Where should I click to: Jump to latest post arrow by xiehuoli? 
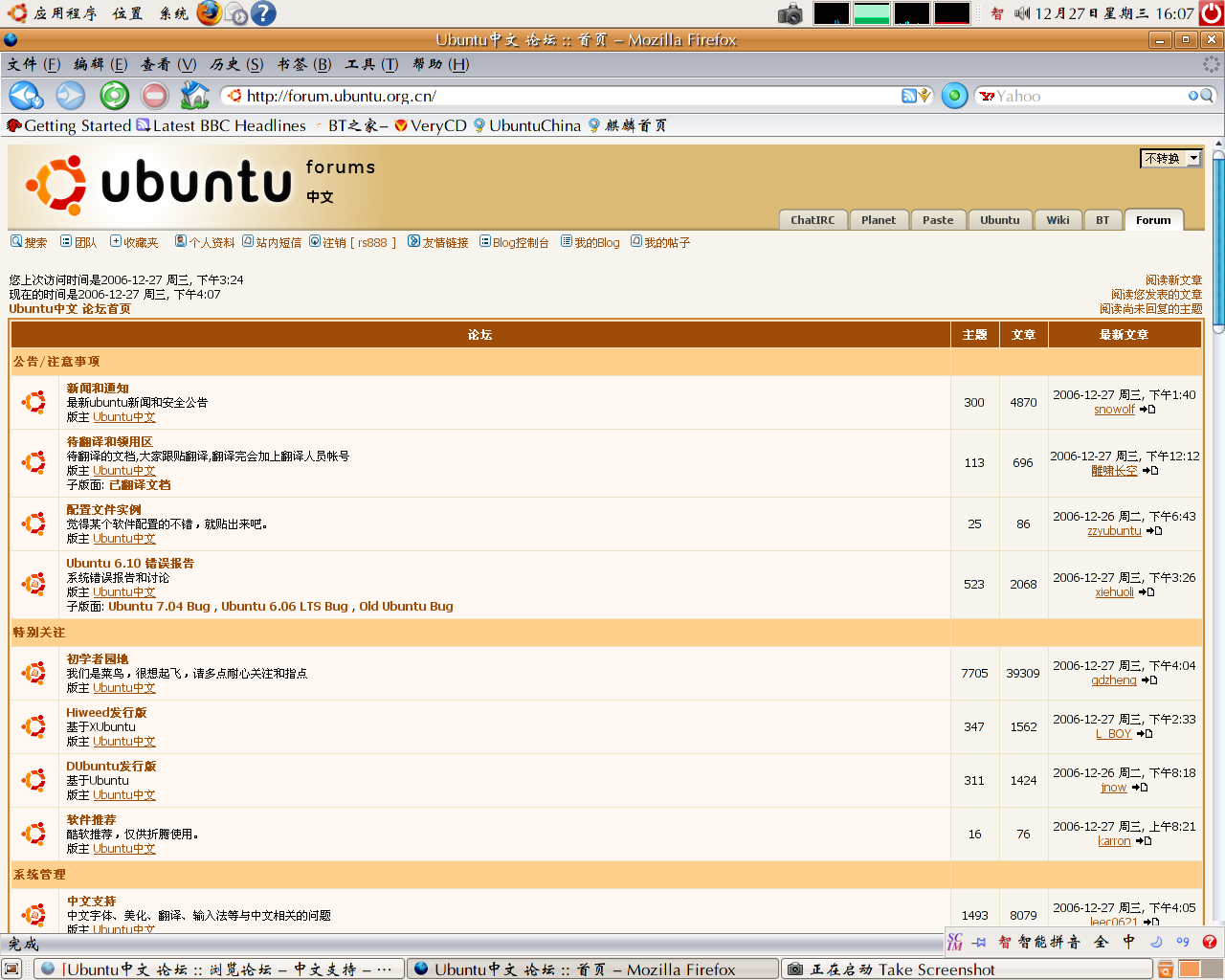[x=1147, y=592]
